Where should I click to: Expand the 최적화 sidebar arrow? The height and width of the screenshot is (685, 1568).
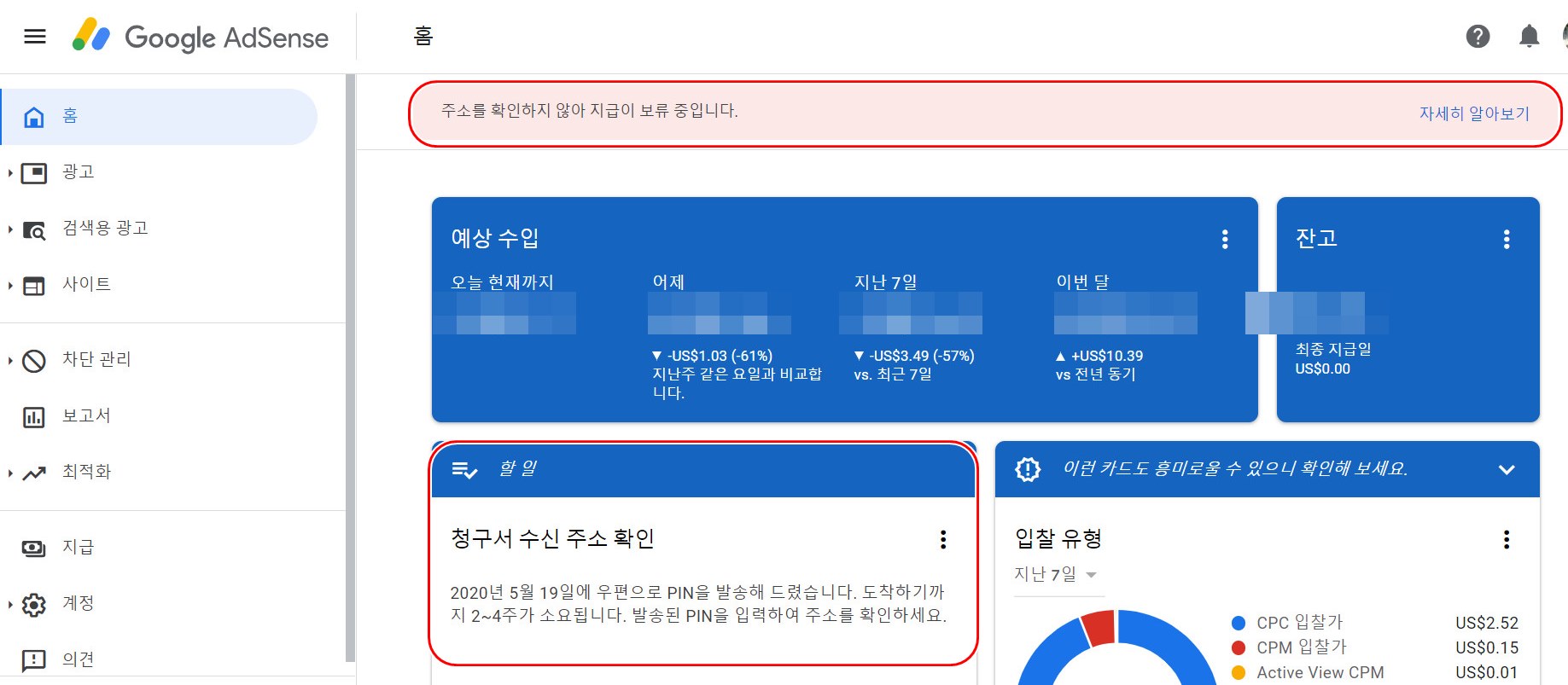click(x=10, y=473)
